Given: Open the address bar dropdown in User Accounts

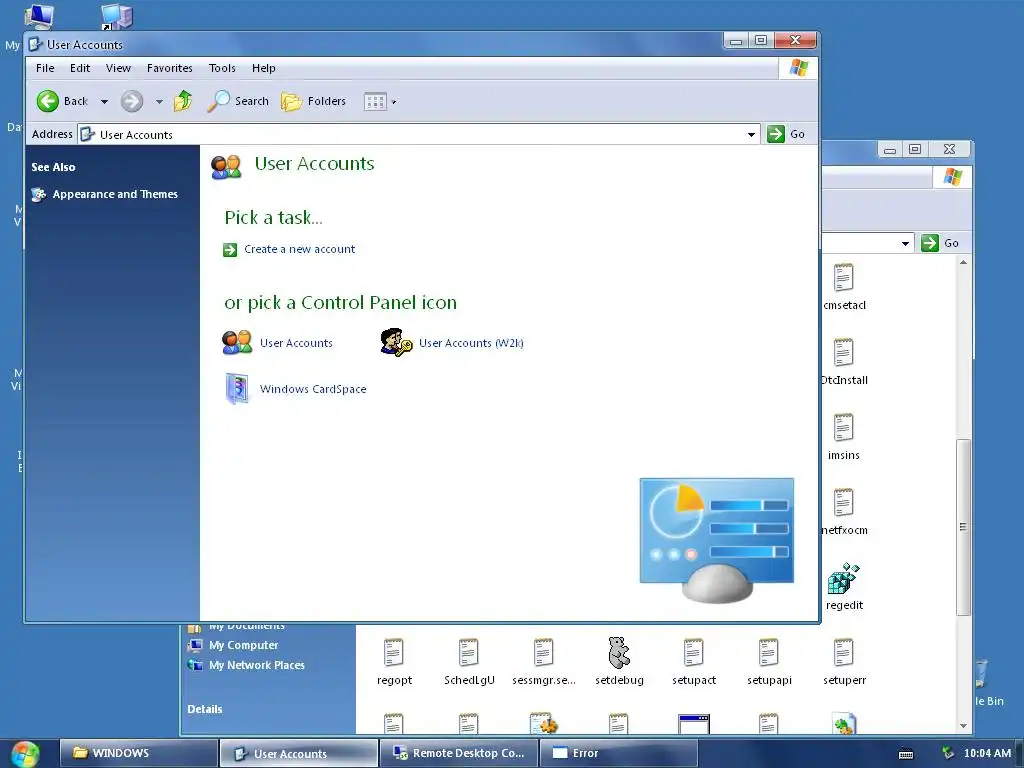Looking at the screenshot, I should 752,135.
